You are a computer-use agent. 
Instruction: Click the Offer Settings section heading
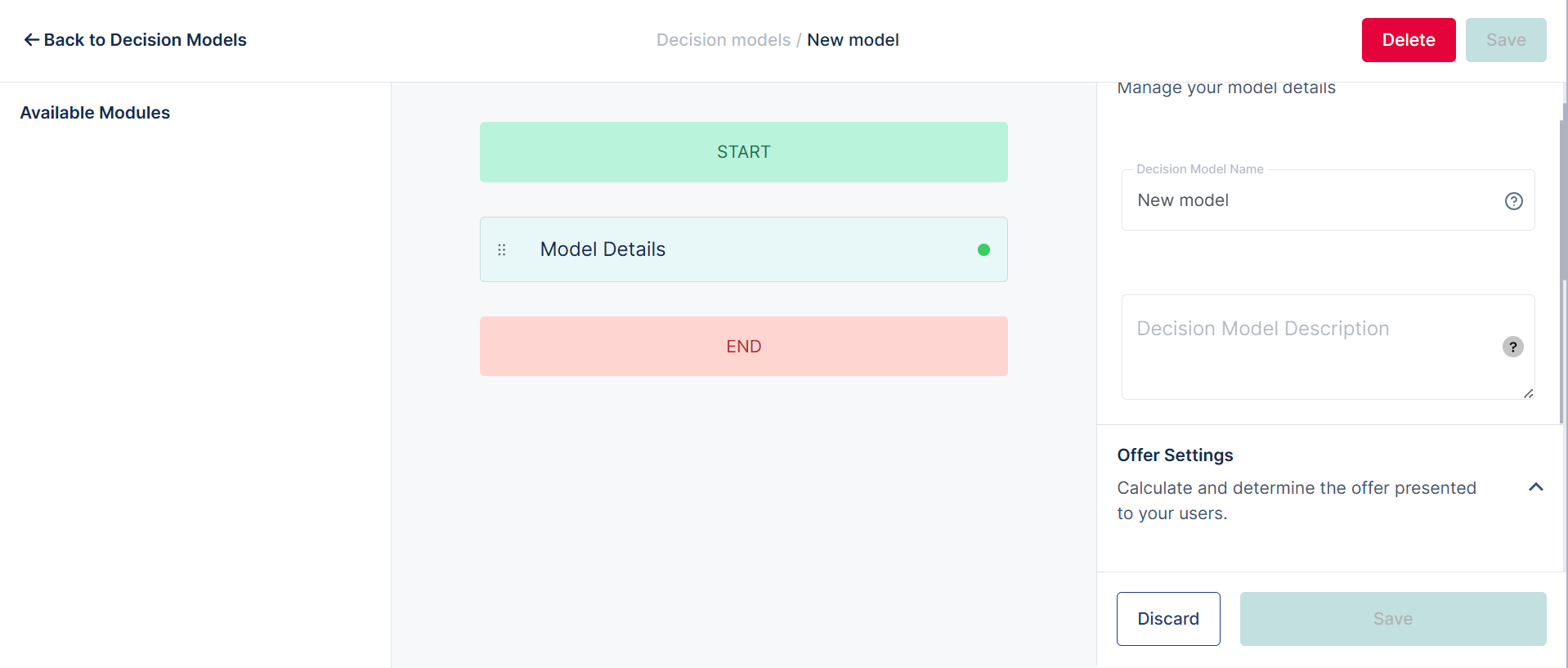pos(1175,455)
